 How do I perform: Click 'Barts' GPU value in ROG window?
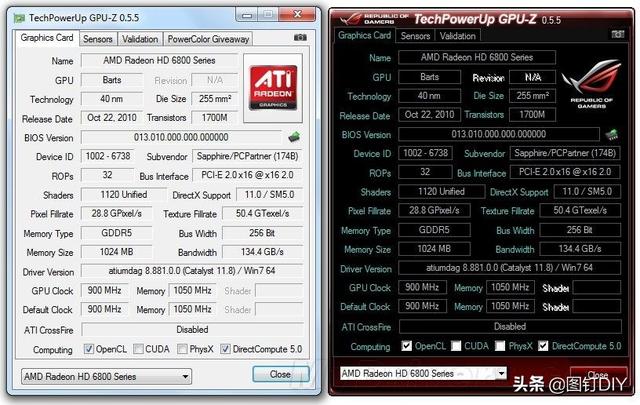tap(429, 77)
